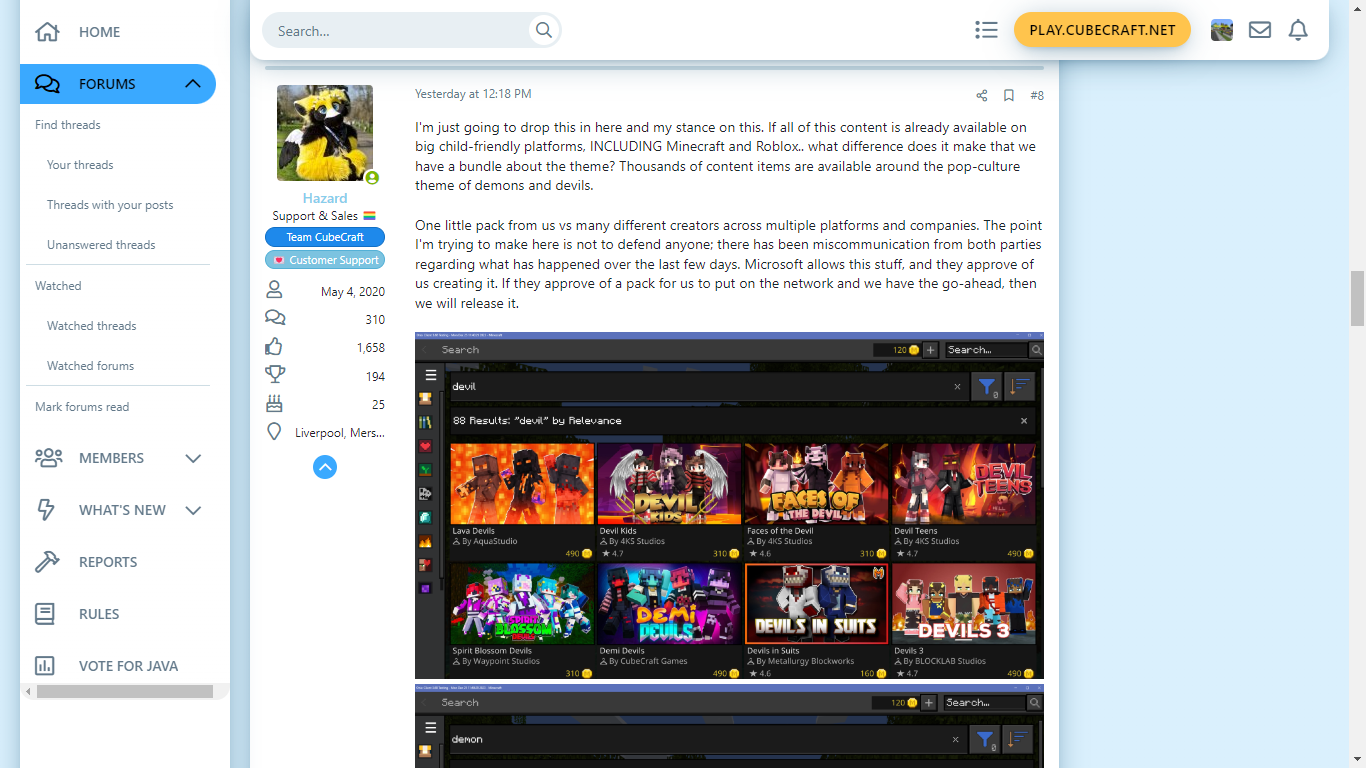Click the thumbs-up reaction score icon
This screenshot has width=1366, height=768.
pyautogui.click(x=274, y=347)
